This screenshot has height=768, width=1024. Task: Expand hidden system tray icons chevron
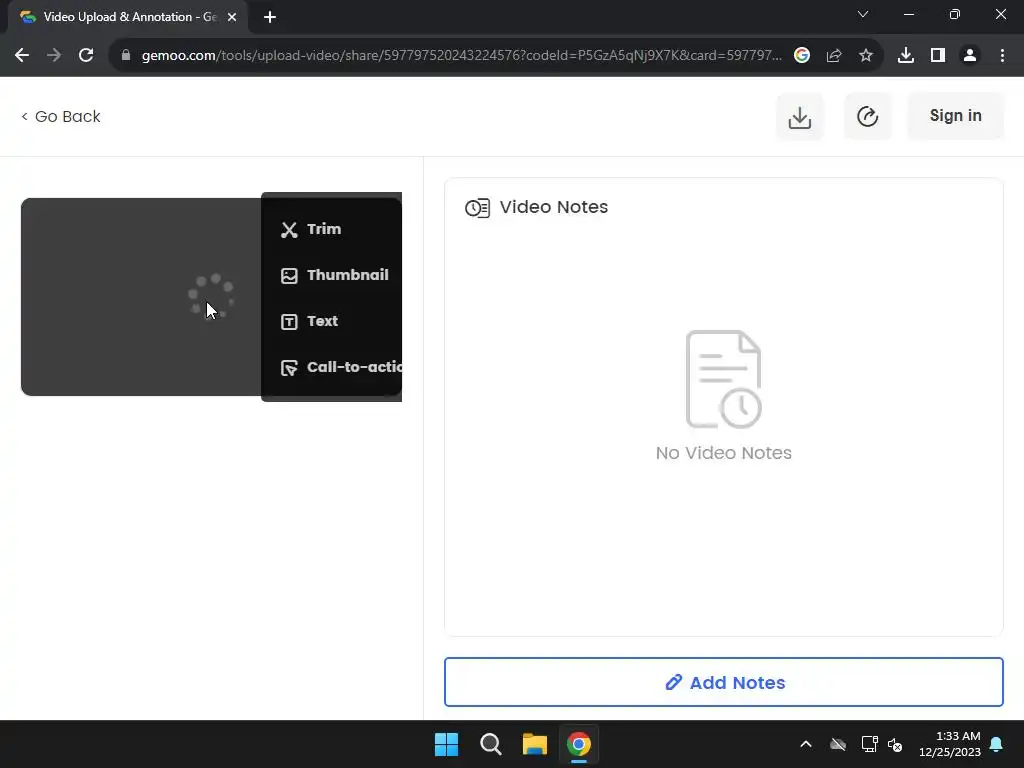[x=806, y=744]
